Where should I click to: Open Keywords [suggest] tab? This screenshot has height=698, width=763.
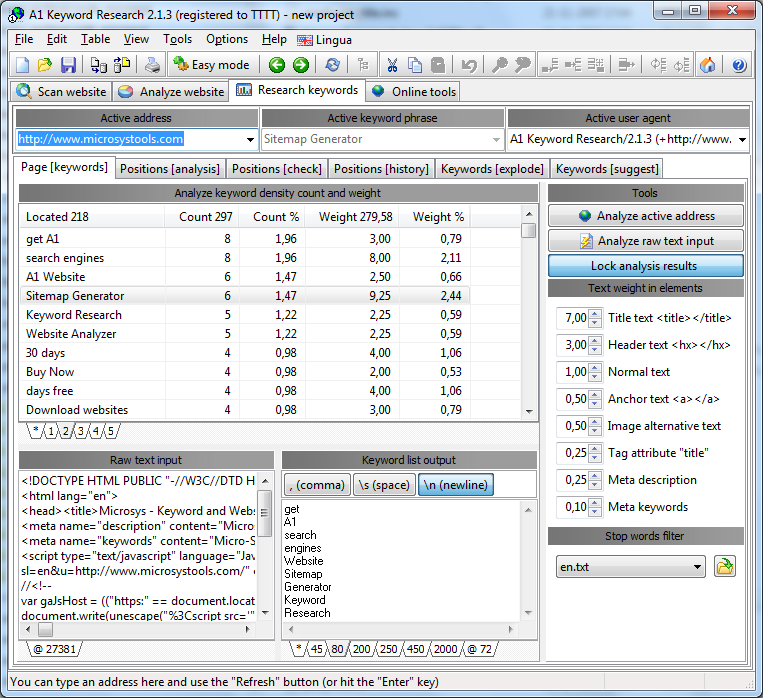tap(607, 169)
